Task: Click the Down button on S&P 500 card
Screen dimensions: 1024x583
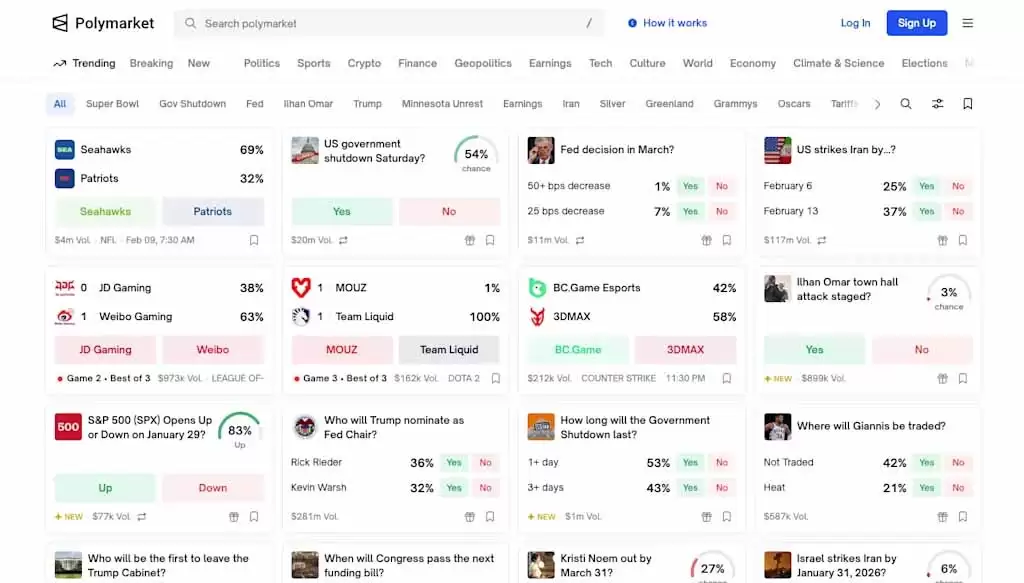Action: [x=213, y=488]
